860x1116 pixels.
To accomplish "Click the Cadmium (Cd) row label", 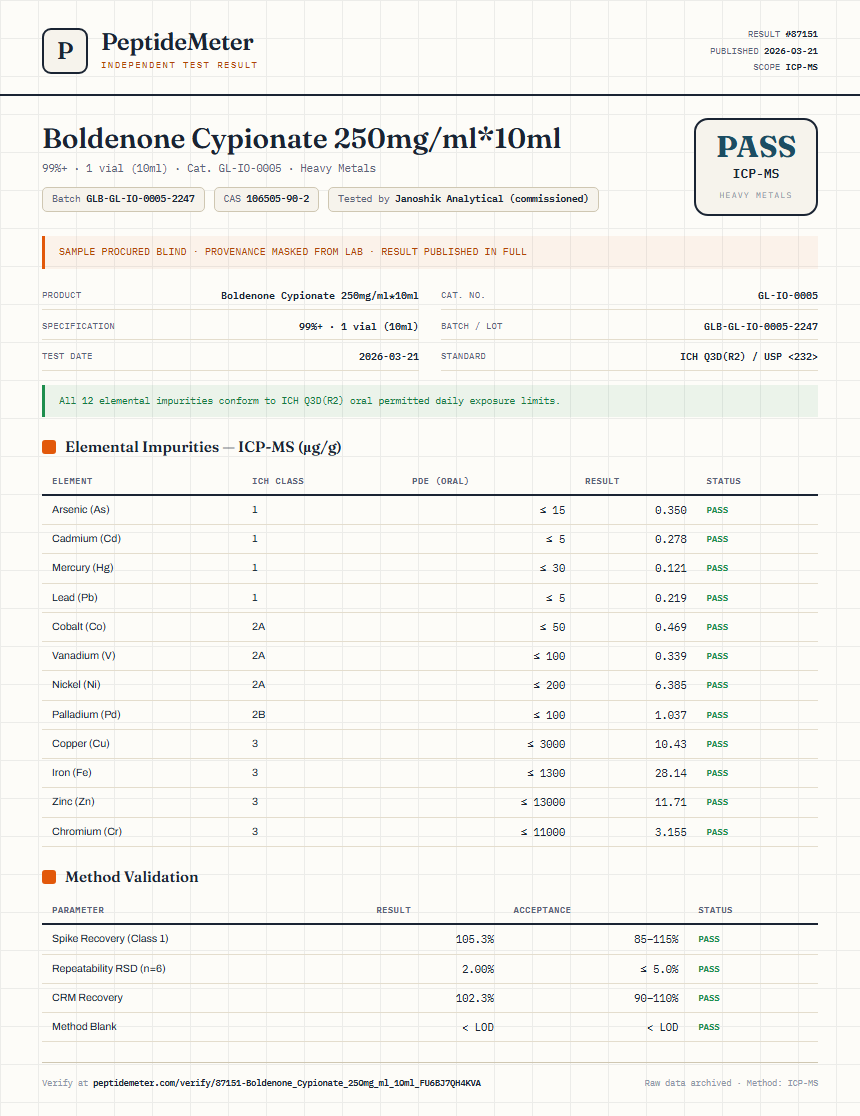I will 86,539.
